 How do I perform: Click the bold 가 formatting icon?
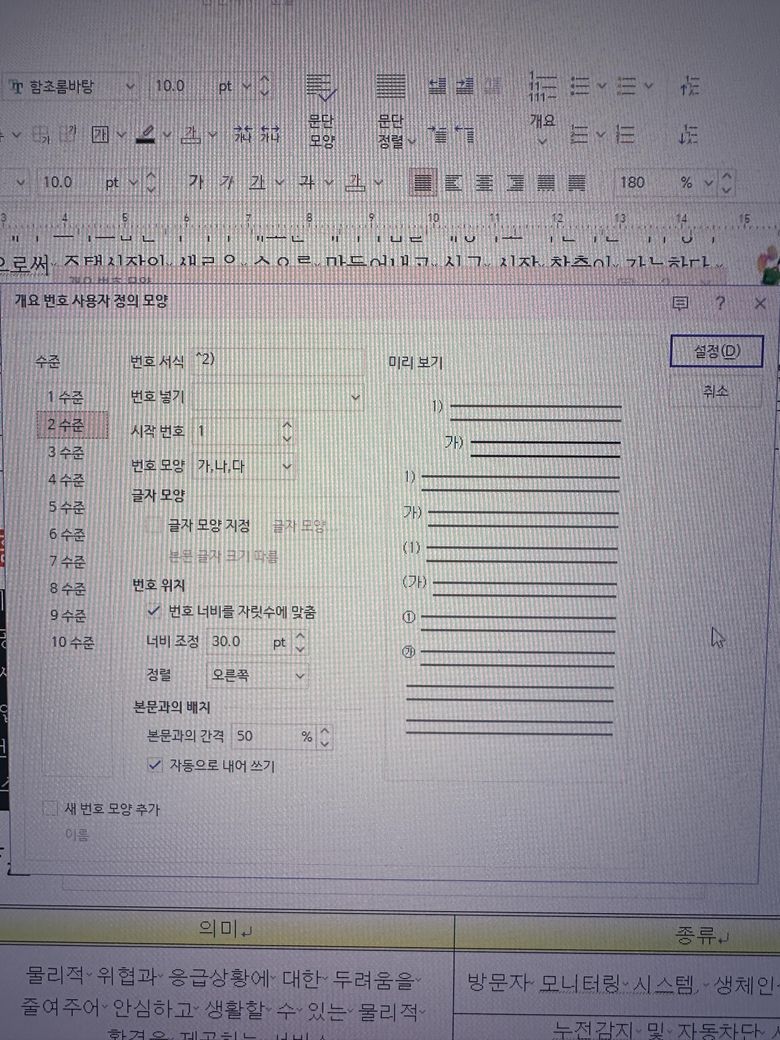[195, 182]
